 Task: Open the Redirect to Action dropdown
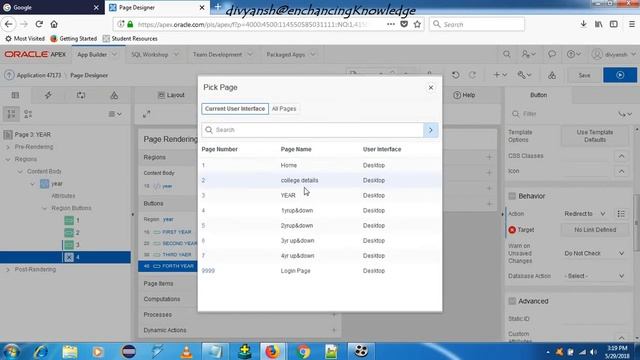point(585,213)
